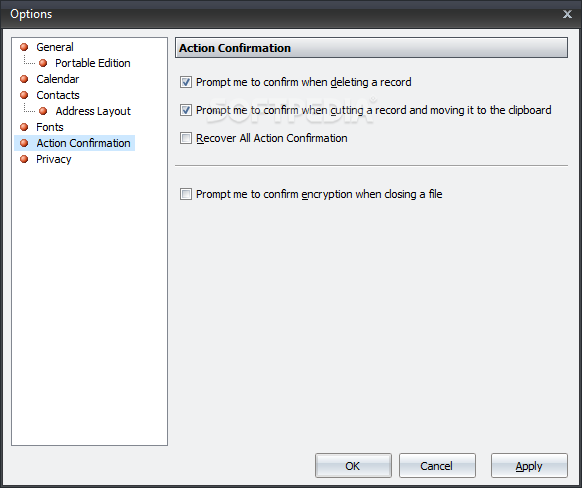Switch to the Privacy options page
Screen dimensions: 582x488
[x=54, y=159]
